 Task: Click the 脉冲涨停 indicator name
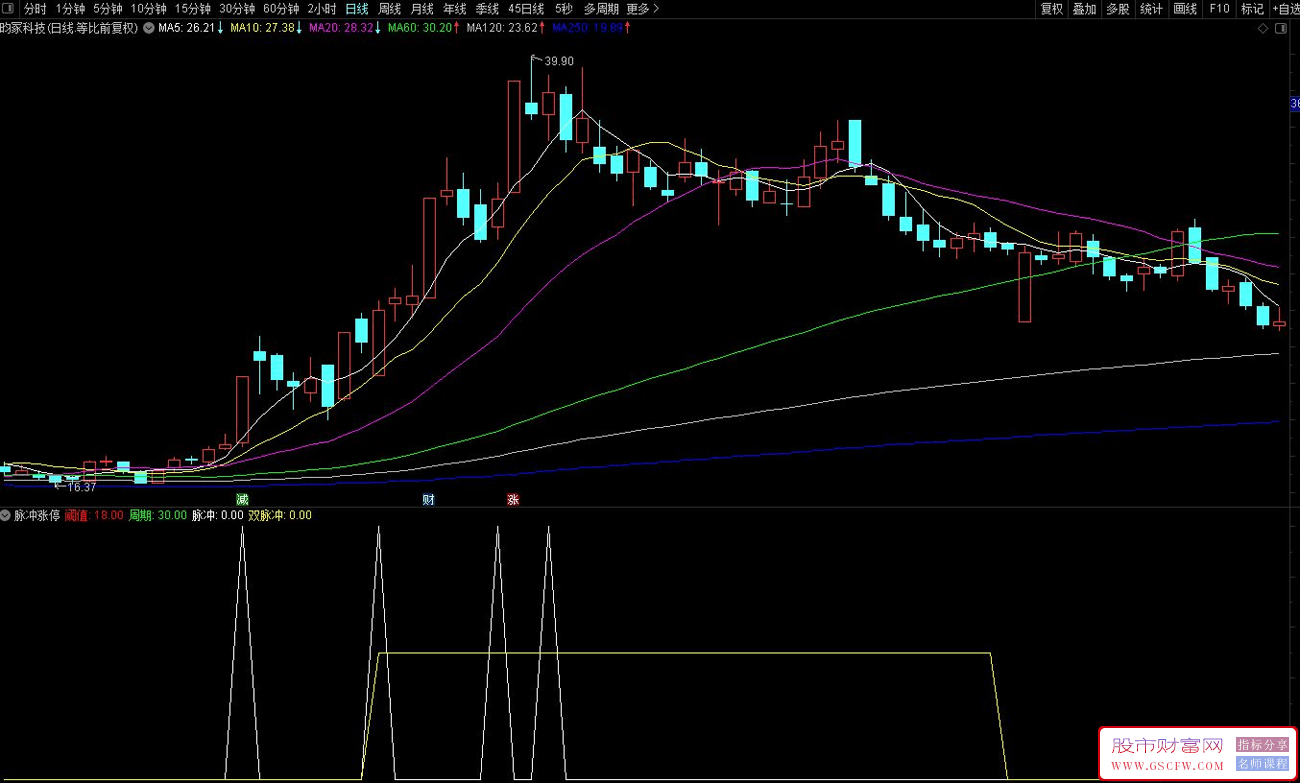37,516
